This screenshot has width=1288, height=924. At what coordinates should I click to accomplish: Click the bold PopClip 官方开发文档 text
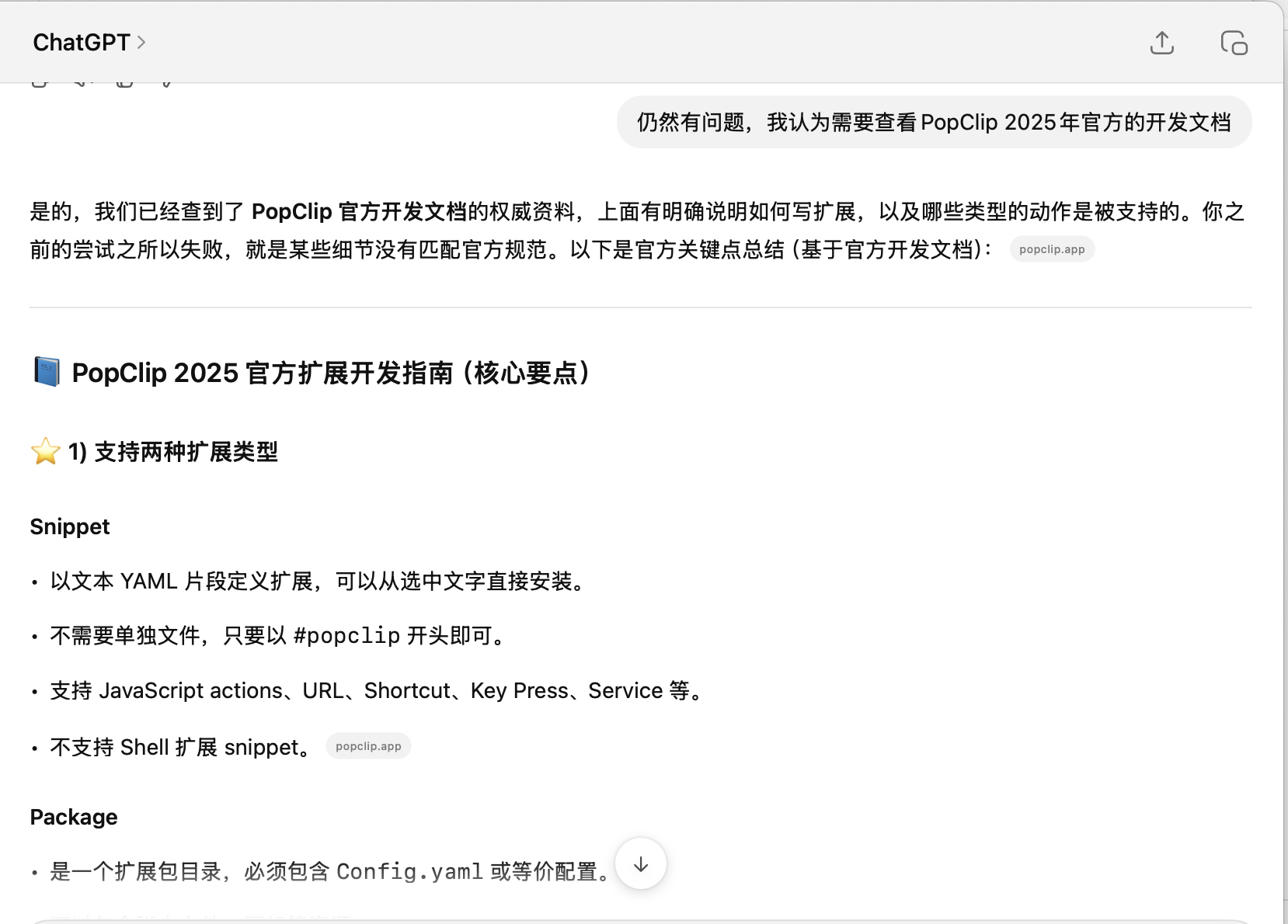[x=359, y=212]
